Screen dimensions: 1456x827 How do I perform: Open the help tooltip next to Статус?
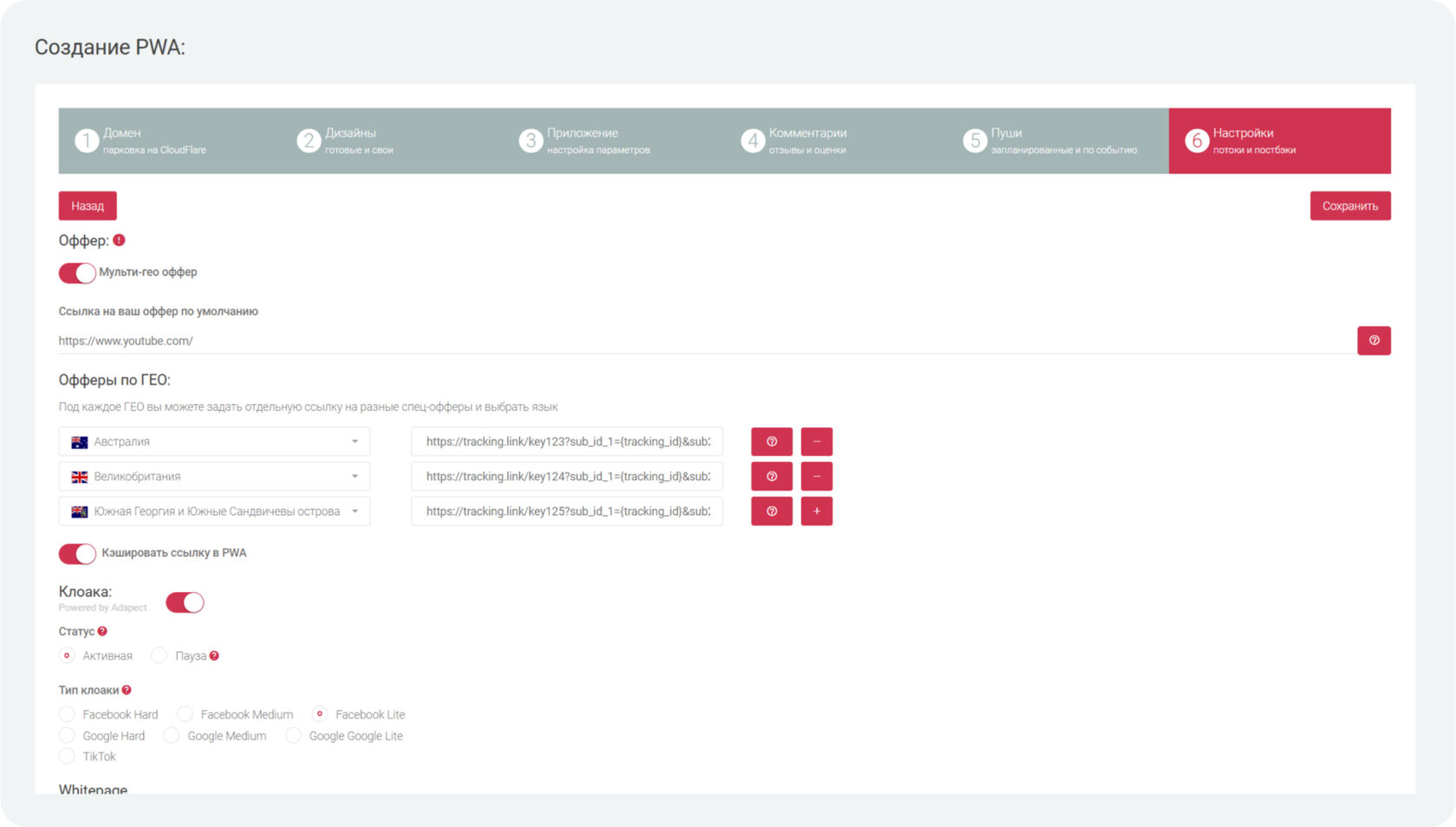pyautogui.click(x=102, y=631)
